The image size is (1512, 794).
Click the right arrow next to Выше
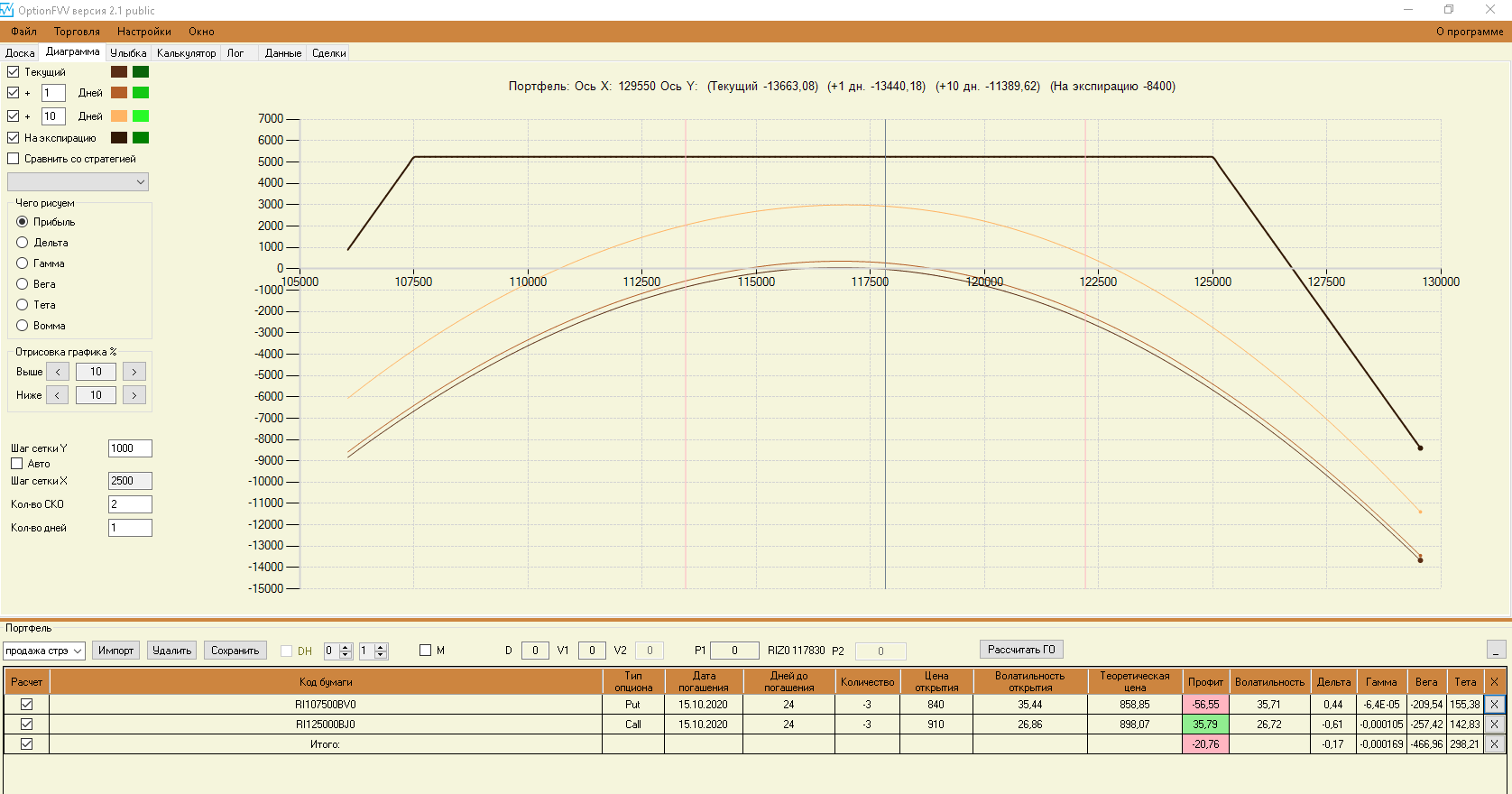(134, 372)
